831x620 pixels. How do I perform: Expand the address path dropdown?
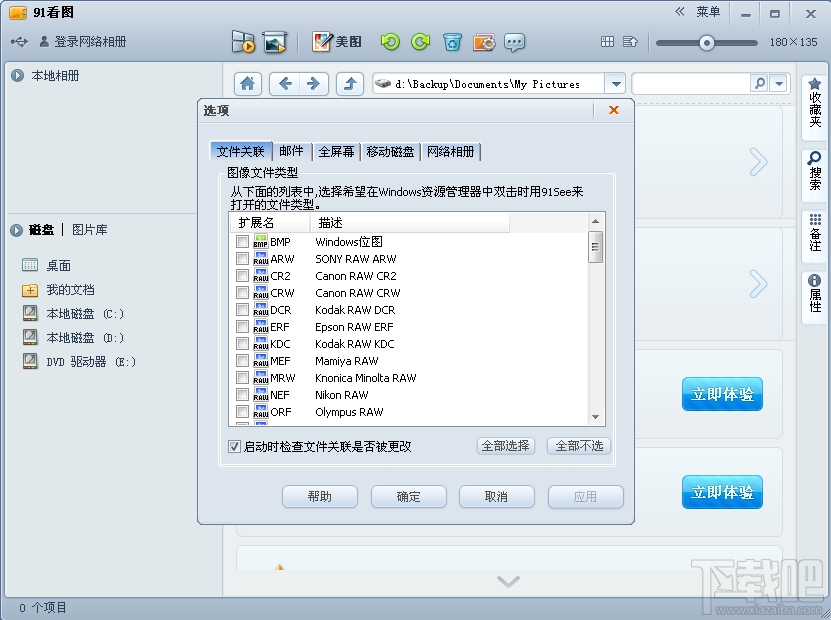pyautogui.click(x=615, y=84)
